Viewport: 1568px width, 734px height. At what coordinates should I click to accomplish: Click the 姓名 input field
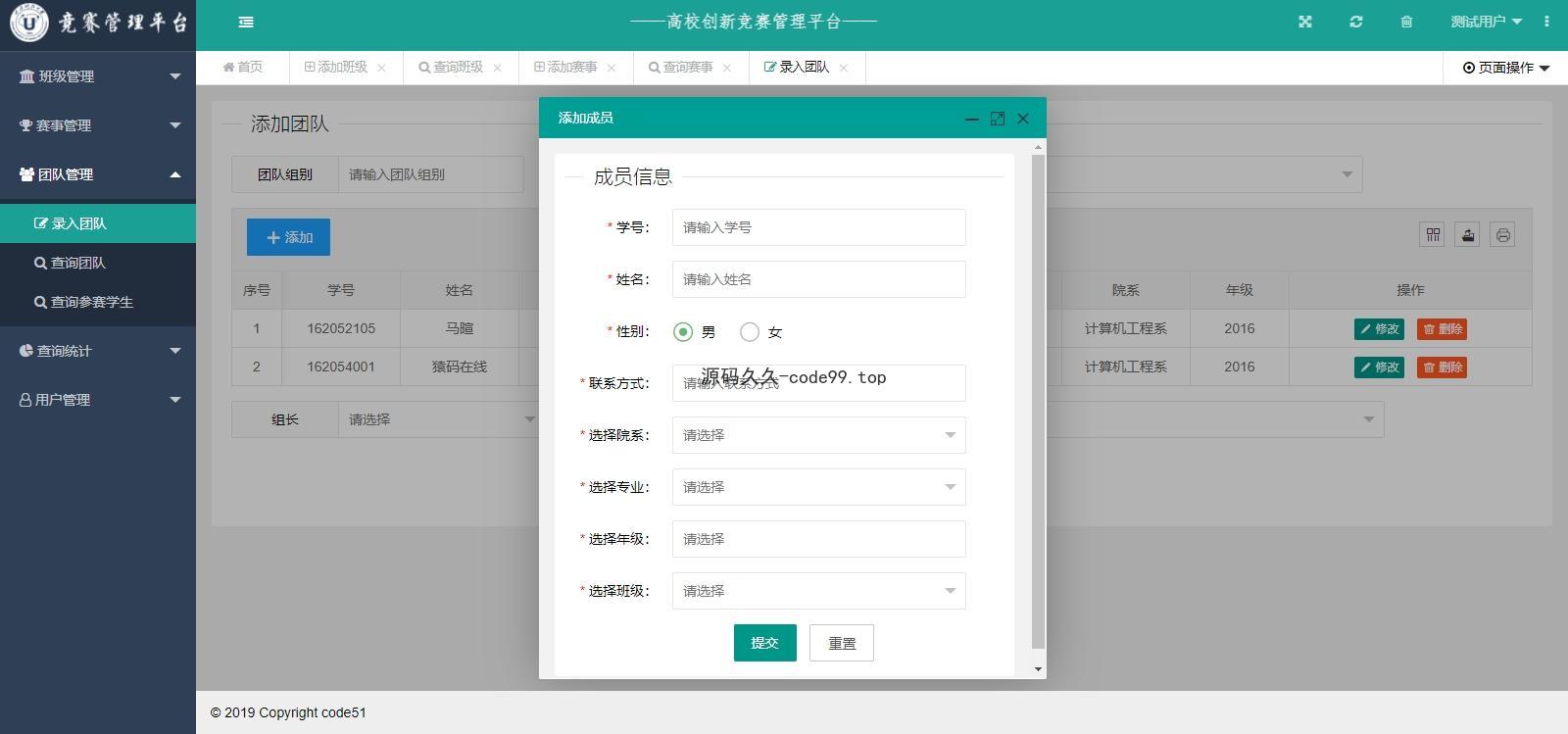[818, 279]
